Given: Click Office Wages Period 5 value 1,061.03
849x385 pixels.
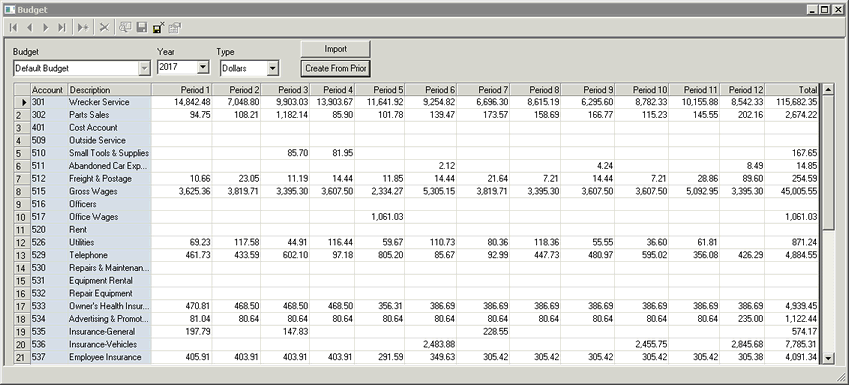Looking at the screenshot, I should [x=380, y=217].
